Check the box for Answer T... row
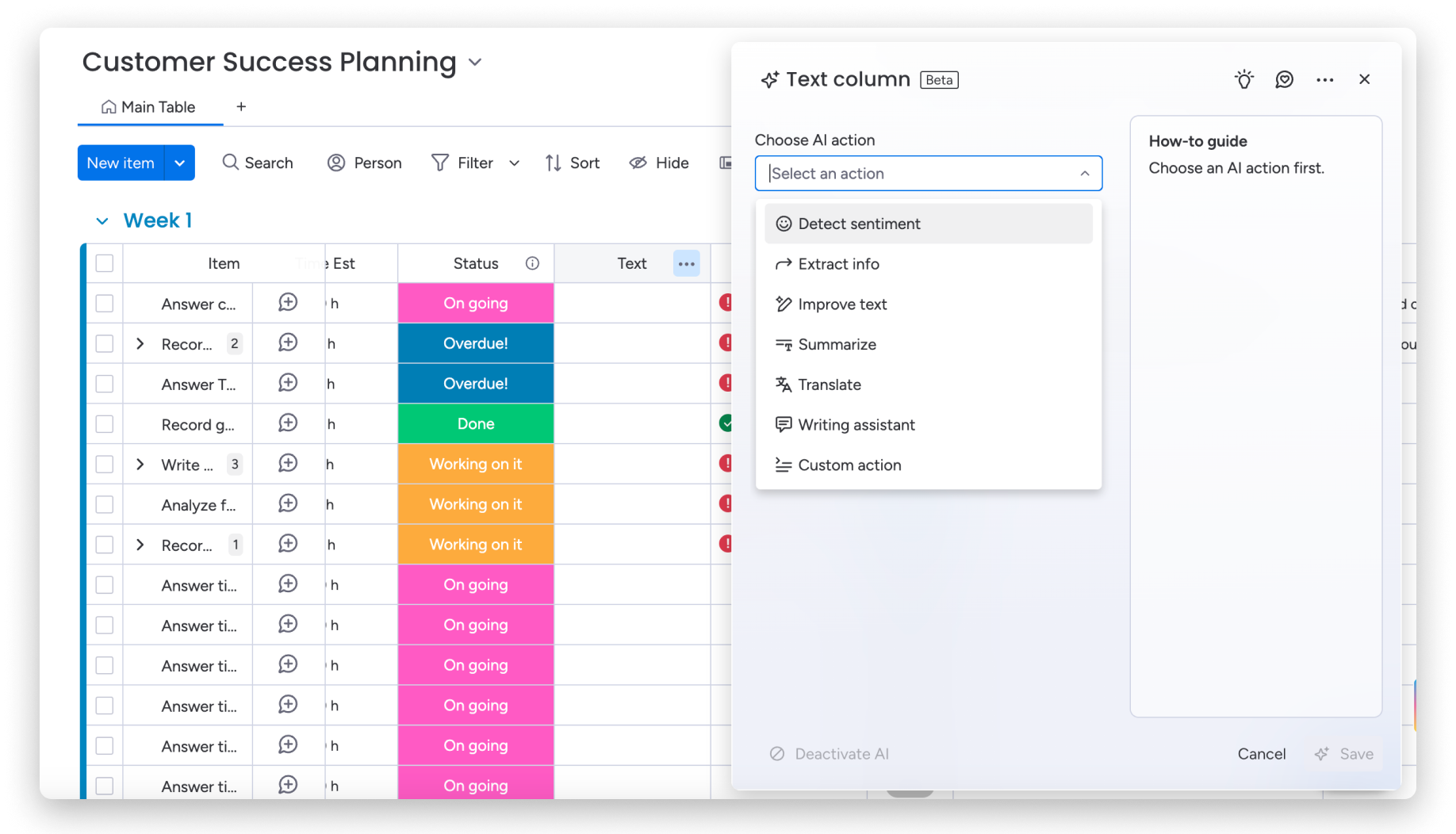Screen dimensions: 1456x834 (105, 384)
